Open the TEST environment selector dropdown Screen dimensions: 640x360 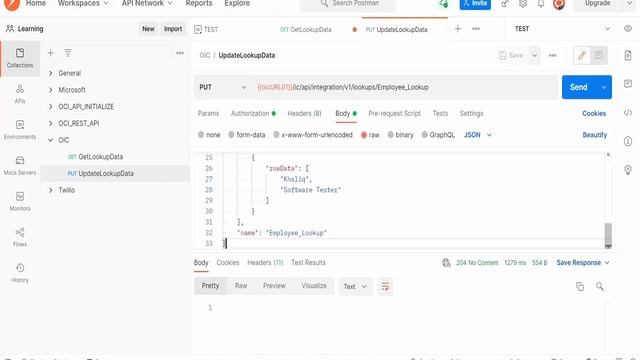[562, 29]
